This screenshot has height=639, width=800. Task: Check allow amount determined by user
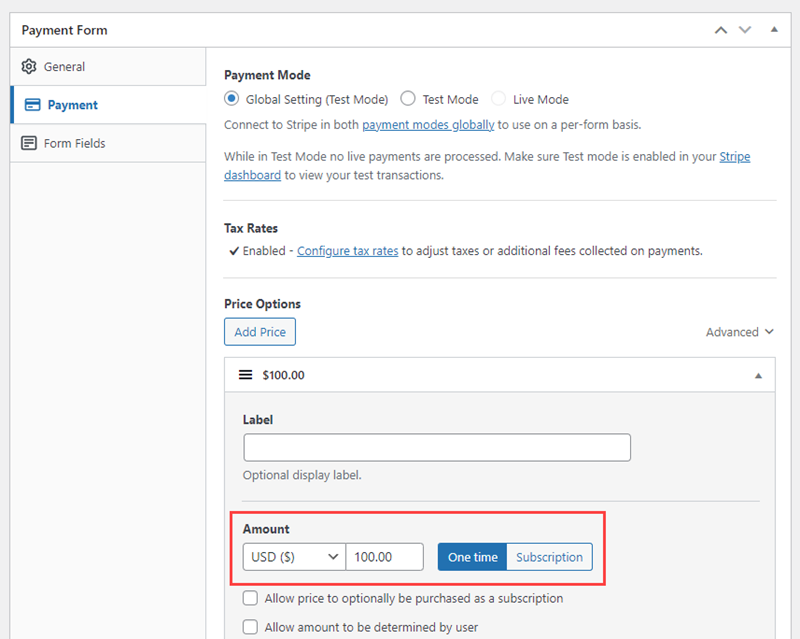pos(250,627)
